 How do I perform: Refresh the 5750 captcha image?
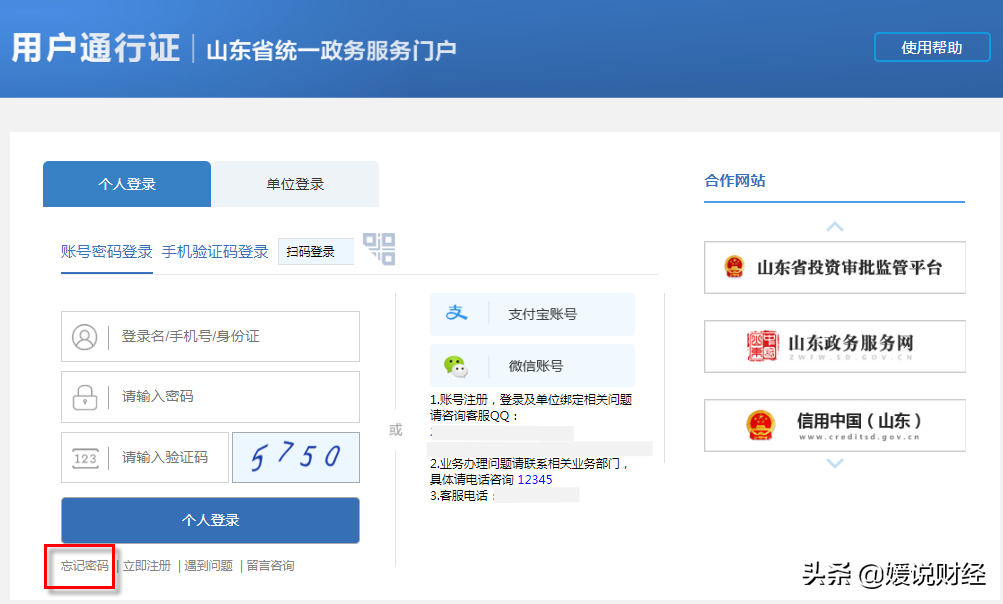point(296,457)
